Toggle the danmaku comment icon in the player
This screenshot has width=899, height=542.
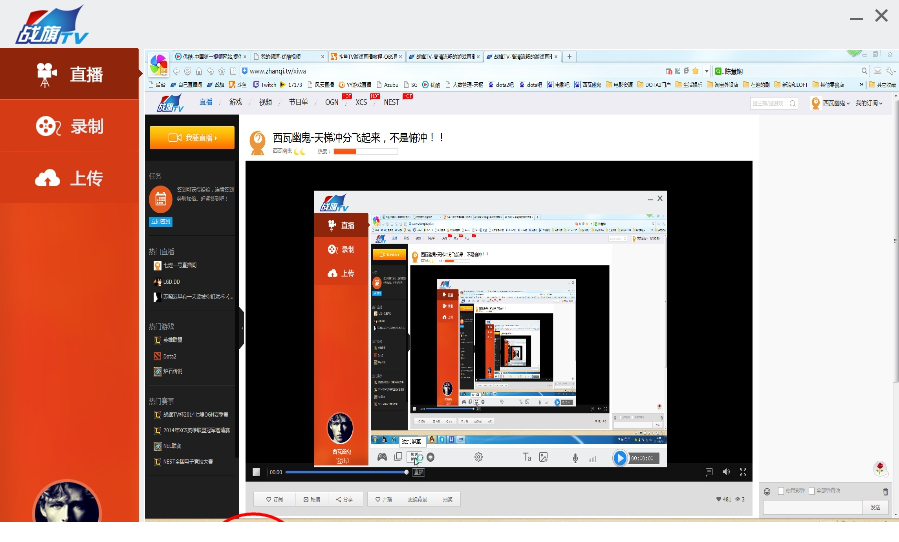tap(709, 471)
